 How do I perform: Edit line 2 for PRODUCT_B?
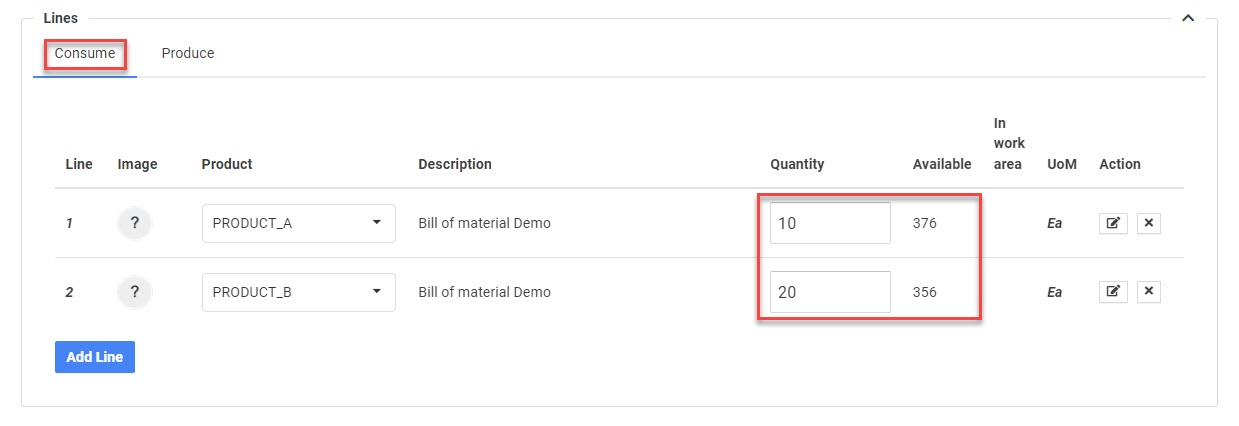click(x=1113, y=292)
